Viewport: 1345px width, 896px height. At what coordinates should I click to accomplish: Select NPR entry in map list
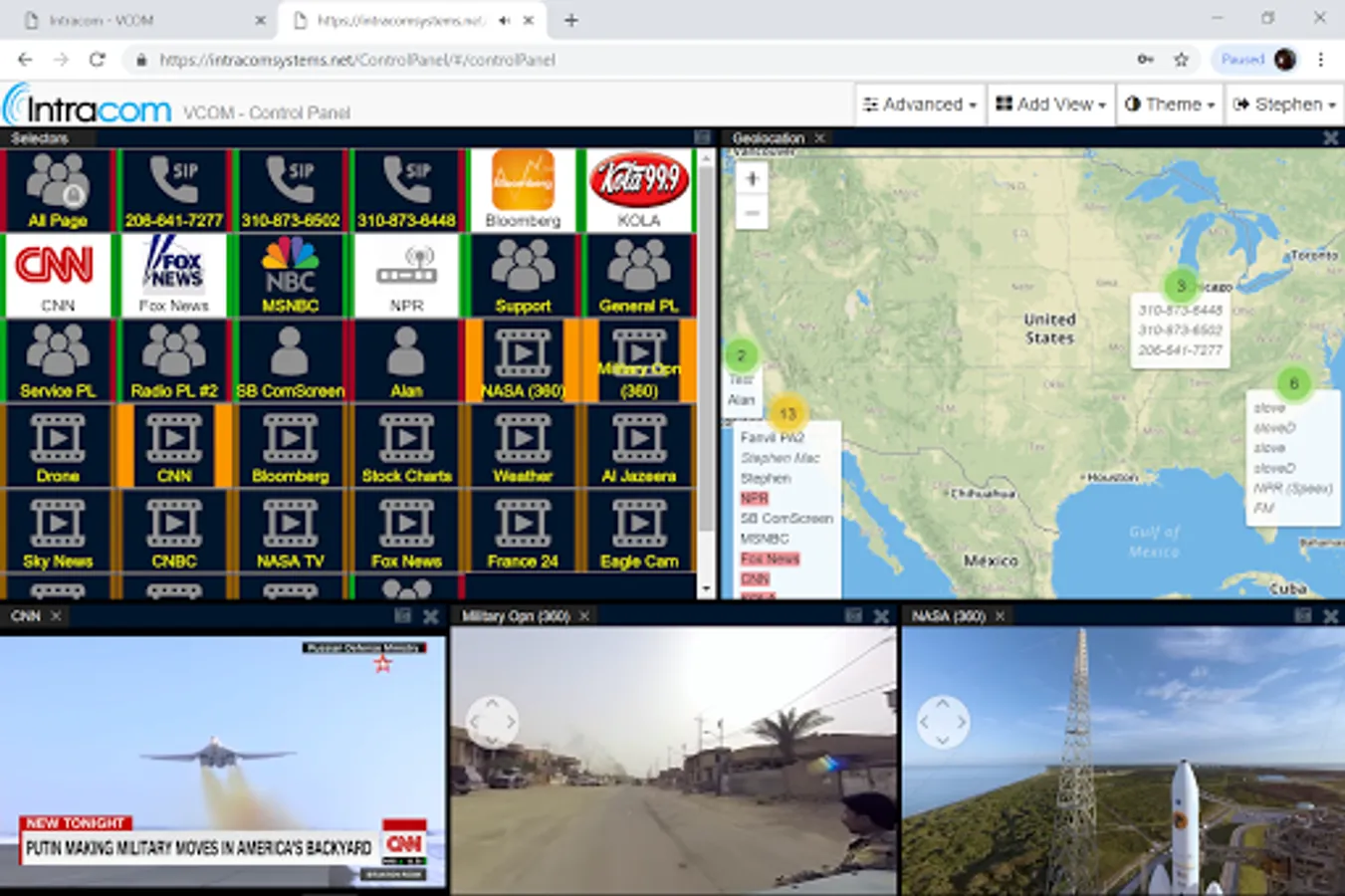tap(755, 498)
